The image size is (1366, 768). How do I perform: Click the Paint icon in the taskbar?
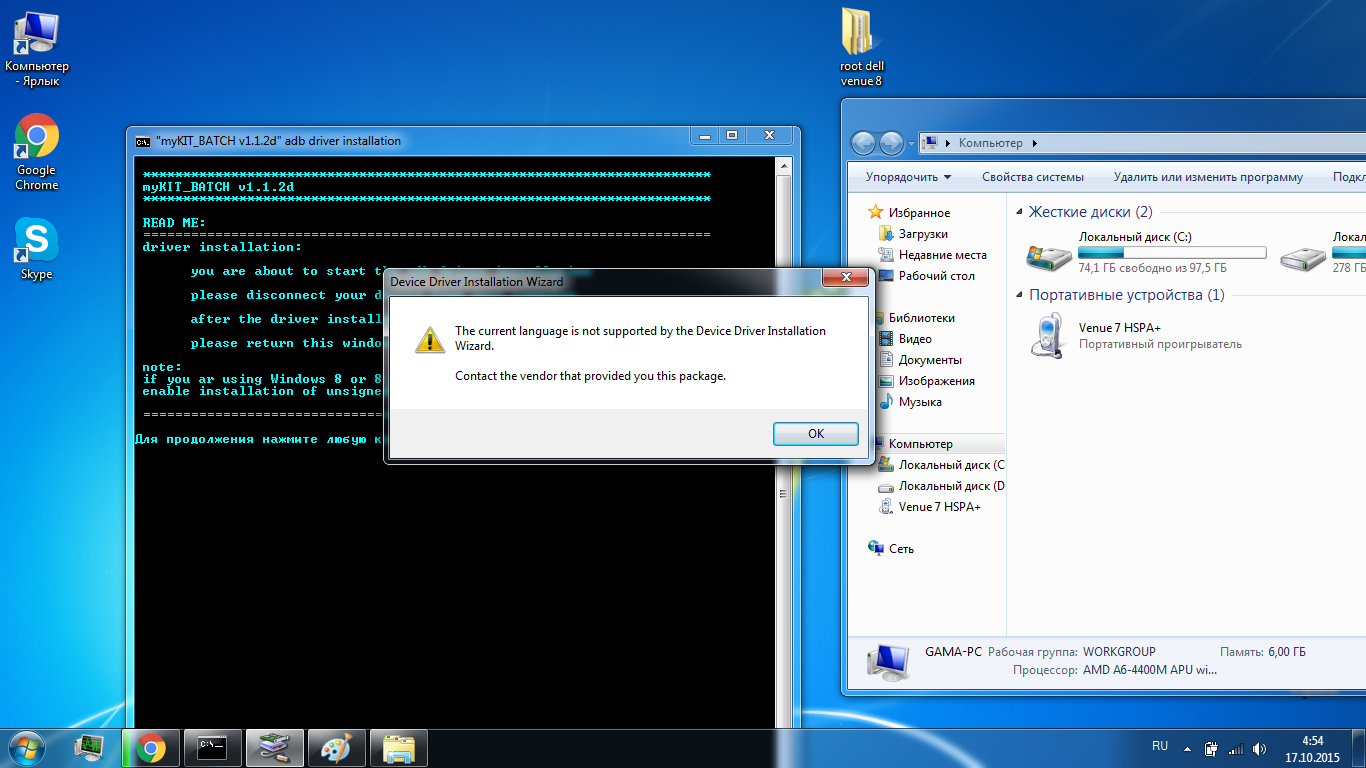click(337, 747)
